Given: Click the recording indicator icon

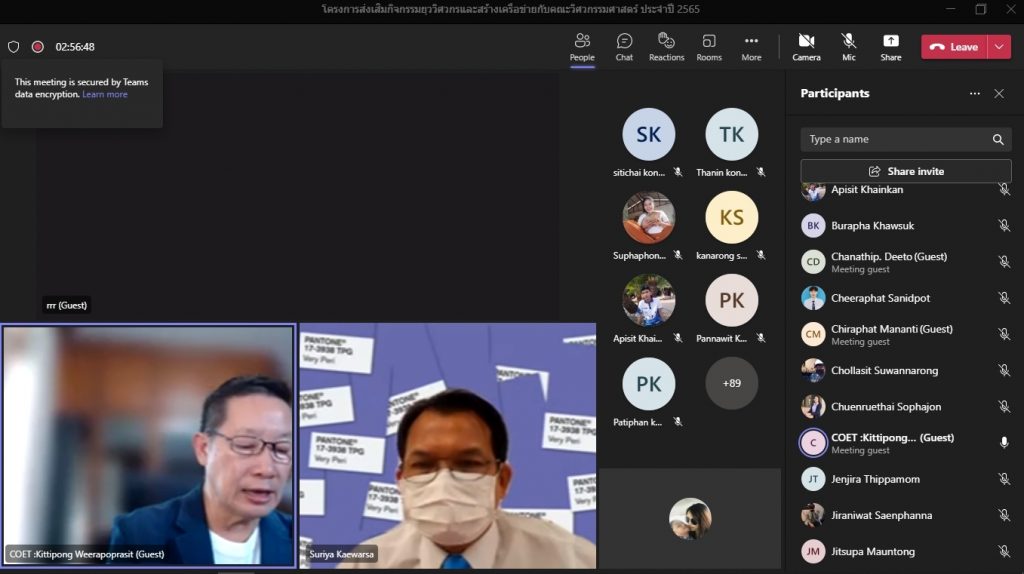Looking at the screenshot, I should tap(38, 47).
